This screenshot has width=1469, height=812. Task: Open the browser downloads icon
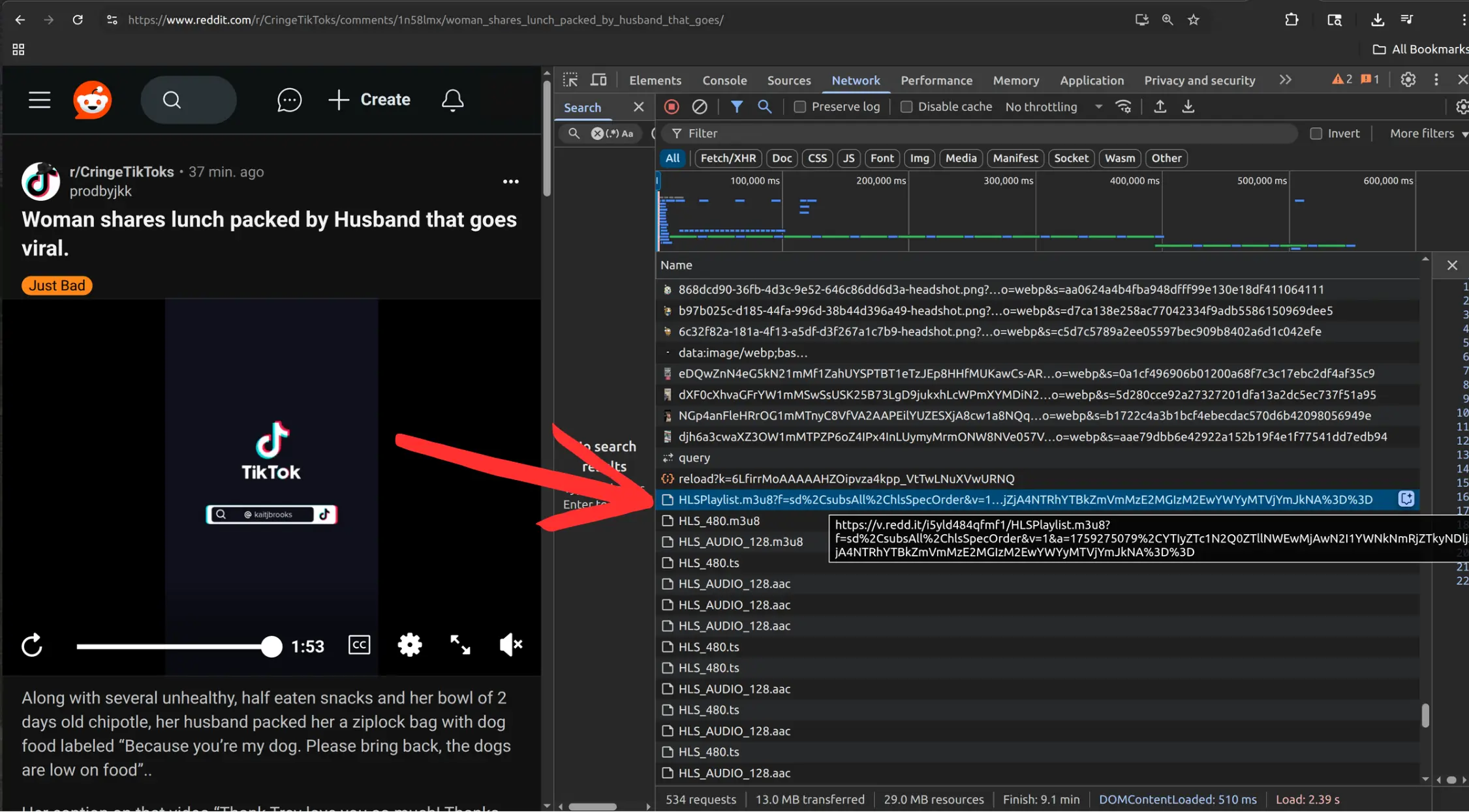1378,20
